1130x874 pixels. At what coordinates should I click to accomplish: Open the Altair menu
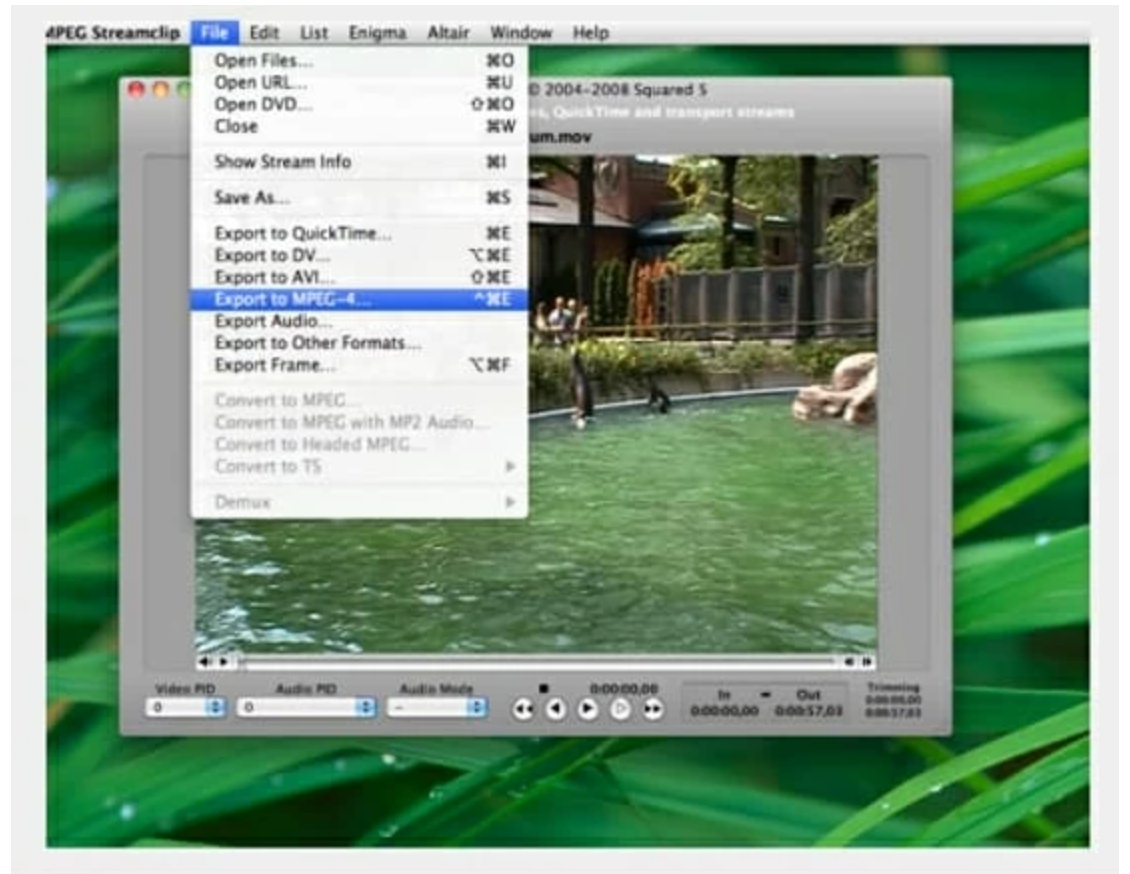pyautogui.click(x=448, y=32)
